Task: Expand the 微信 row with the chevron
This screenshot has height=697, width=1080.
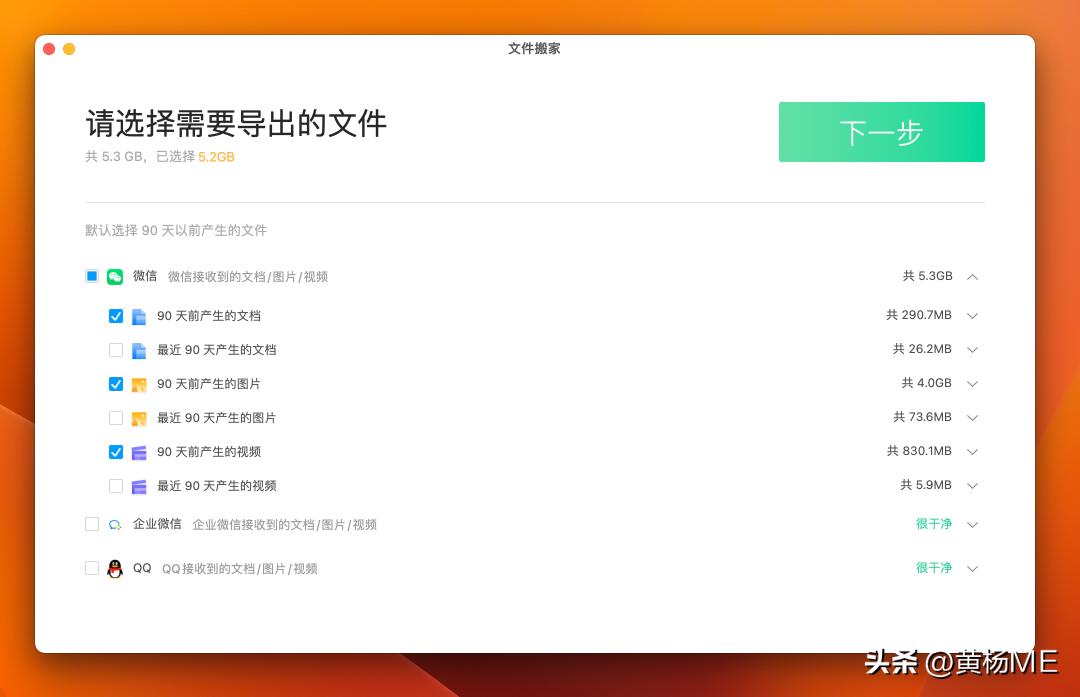Action: 972,276
